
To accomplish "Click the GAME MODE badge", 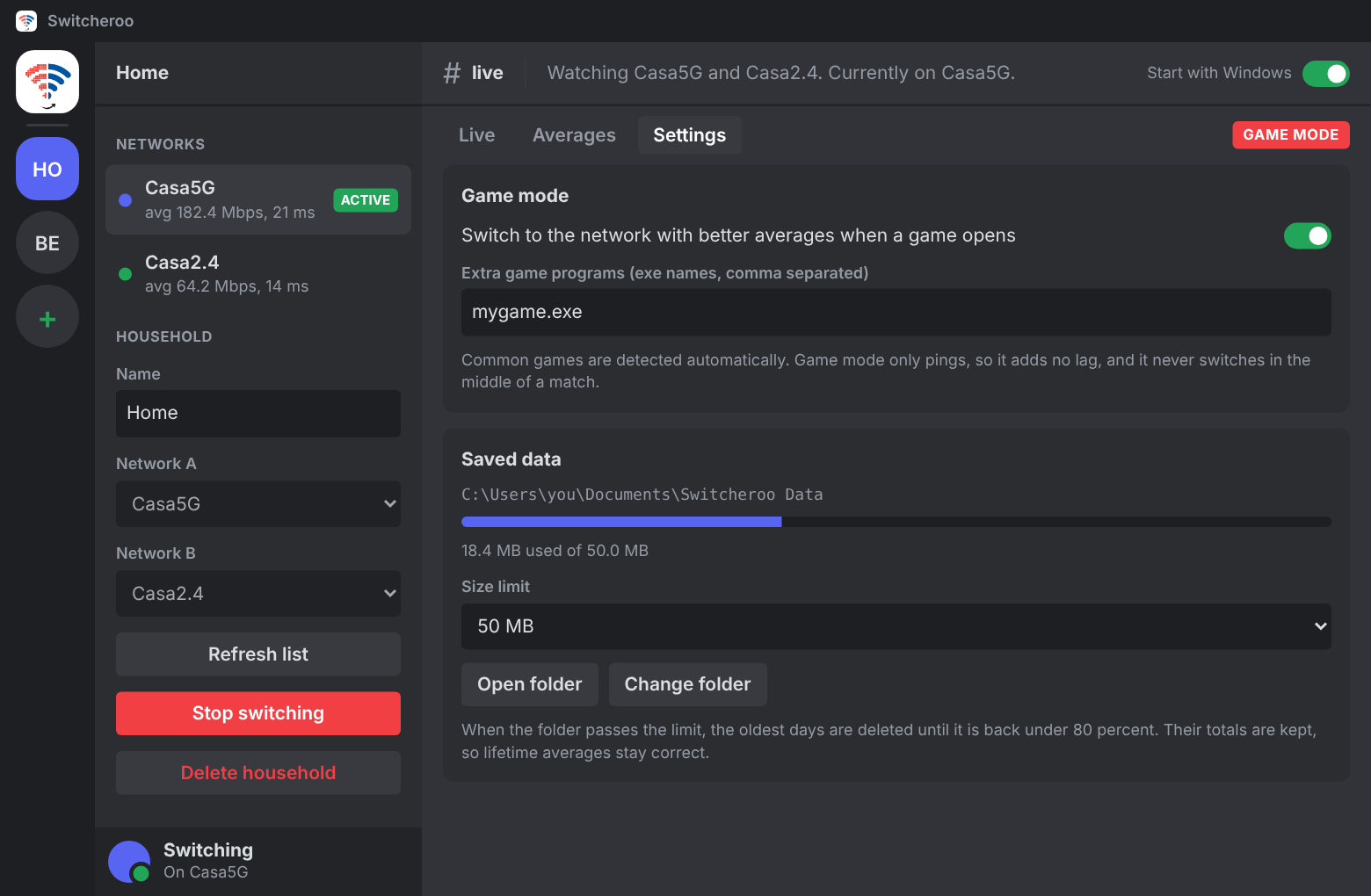I will coord(1291,134).
